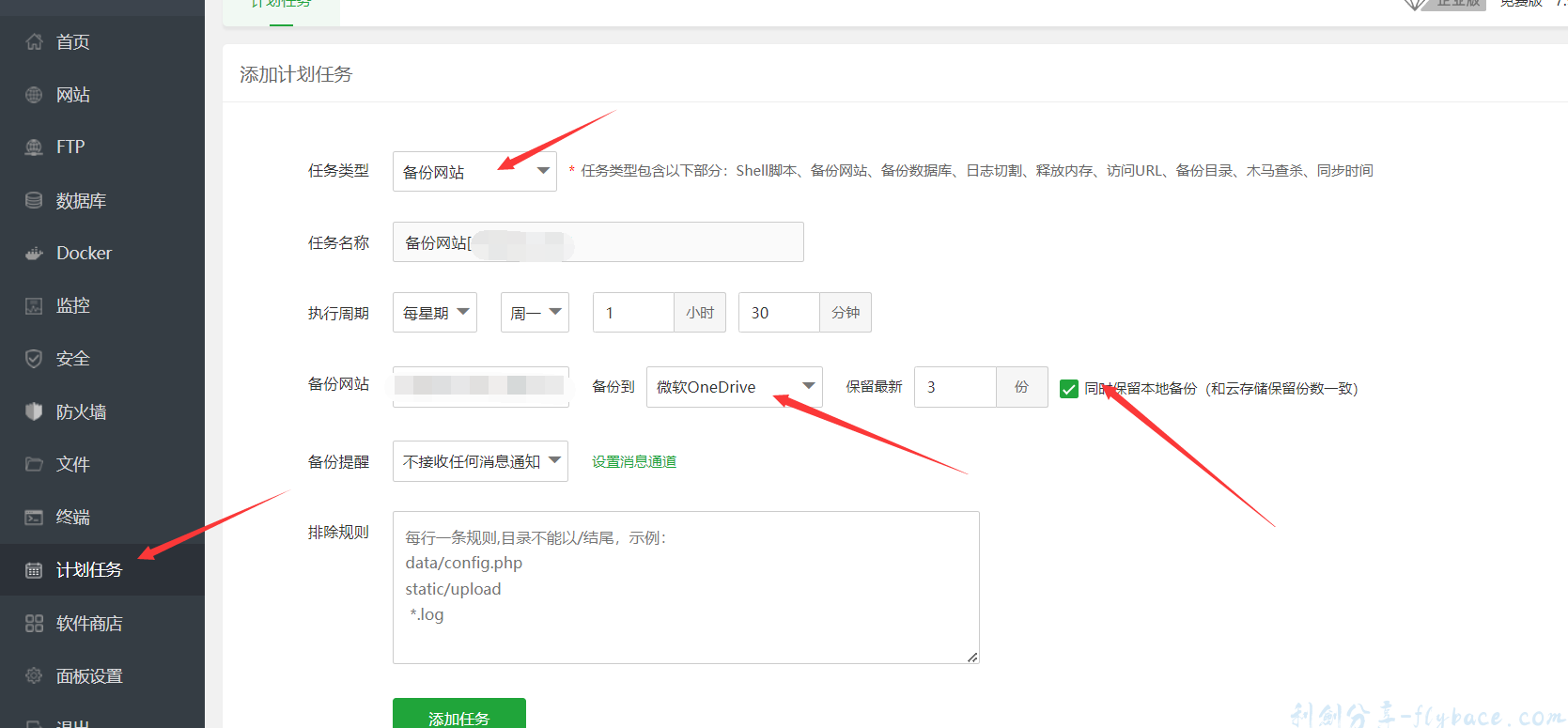Open the 不接收任何消息通知 reminder dropdown
The height and width of the screenshot is (728, 1568).
pyautogui.click(x=480, y=461)
